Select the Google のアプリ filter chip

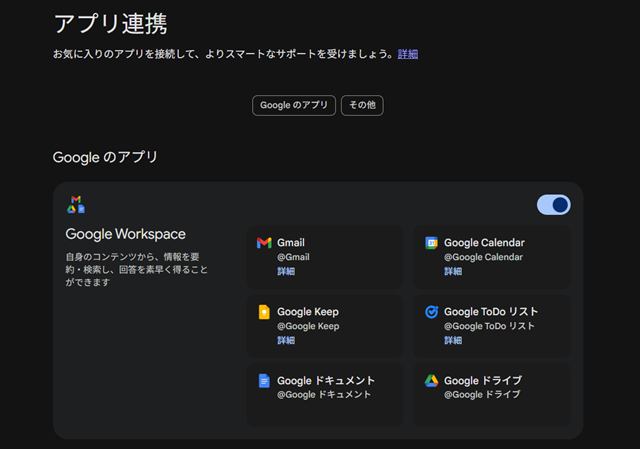(294, 105)
